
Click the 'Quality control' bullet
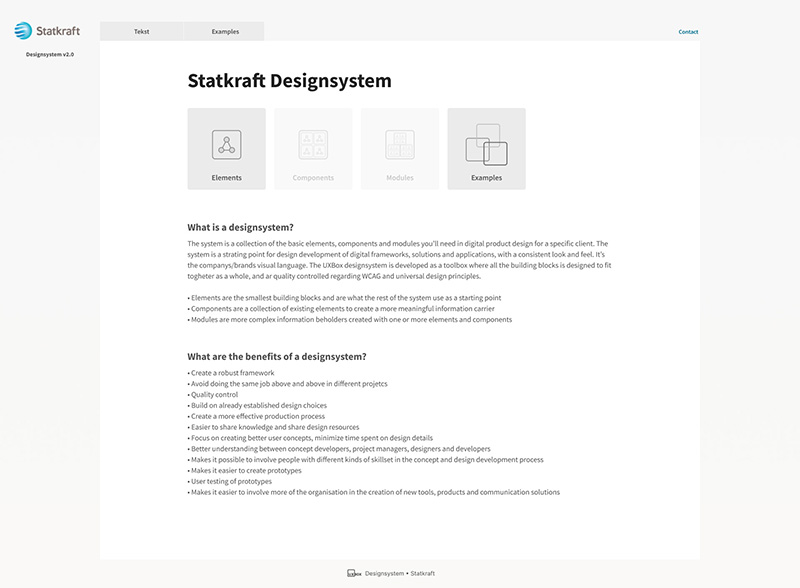click(213, 395)
